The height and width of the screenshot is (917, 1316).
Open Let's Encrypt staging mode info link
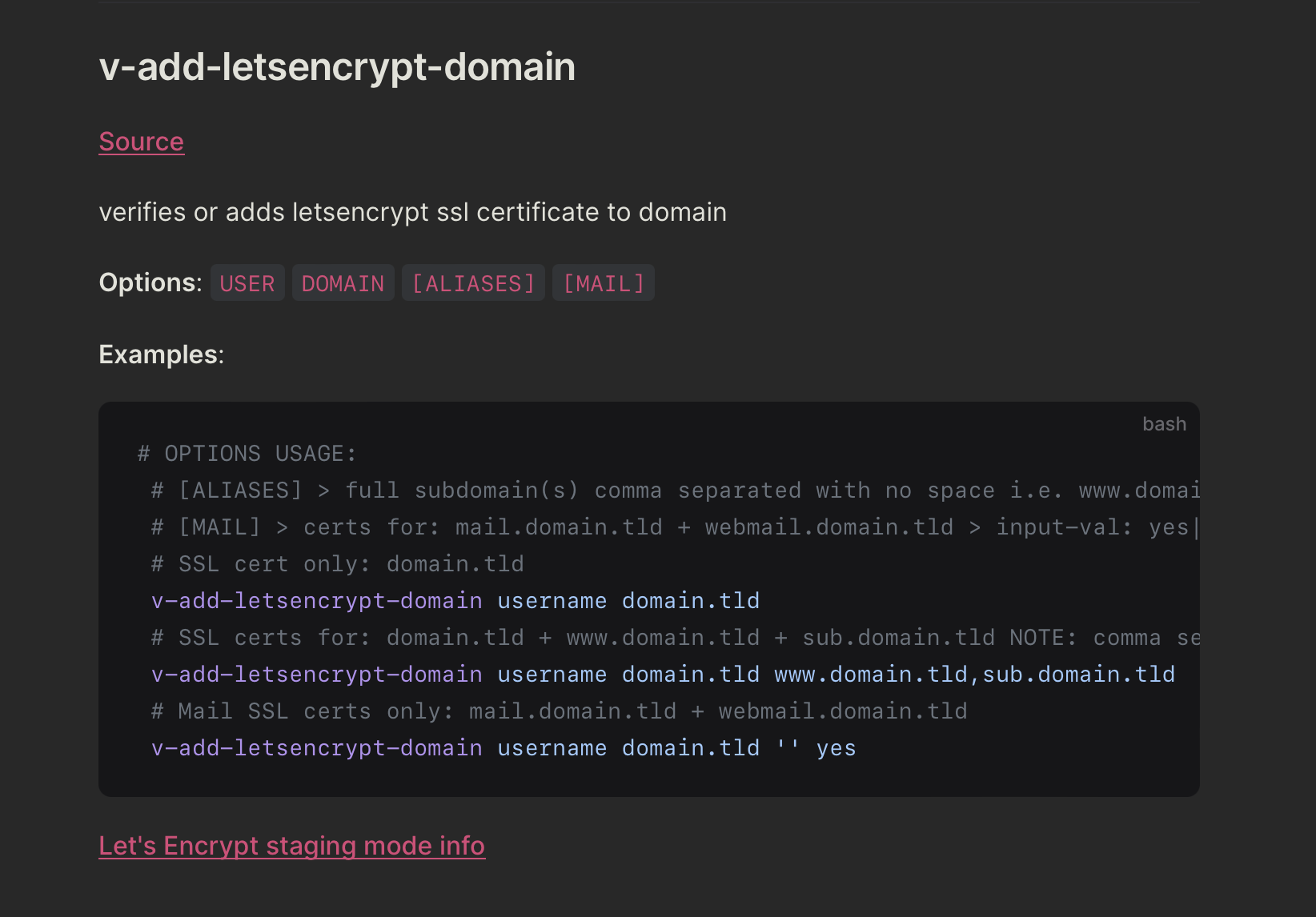(292, 846)
